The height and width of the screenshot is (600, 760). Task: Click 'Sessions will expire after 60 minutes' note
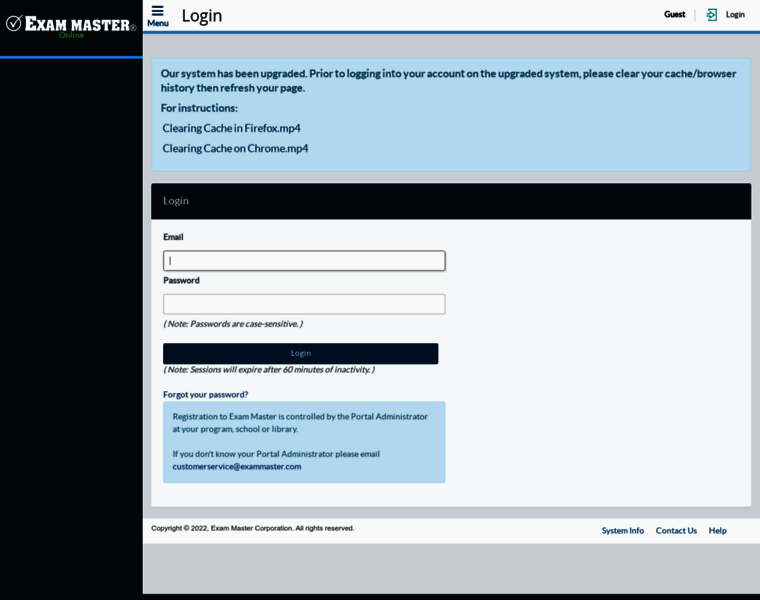(x=269, y=369)
